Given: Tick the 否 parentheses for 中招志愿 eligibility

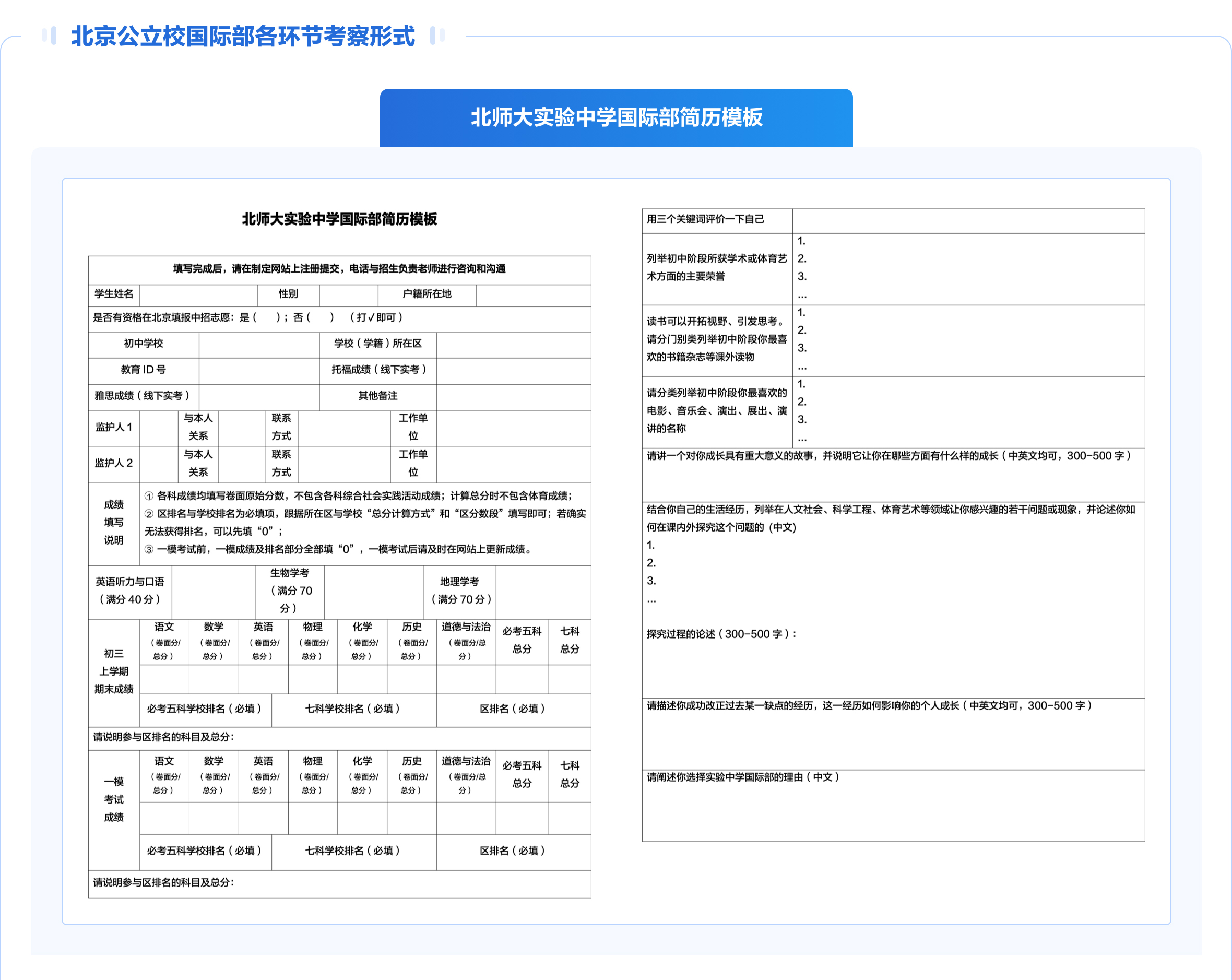Looking at the screenshot, I should coord(320,318).
